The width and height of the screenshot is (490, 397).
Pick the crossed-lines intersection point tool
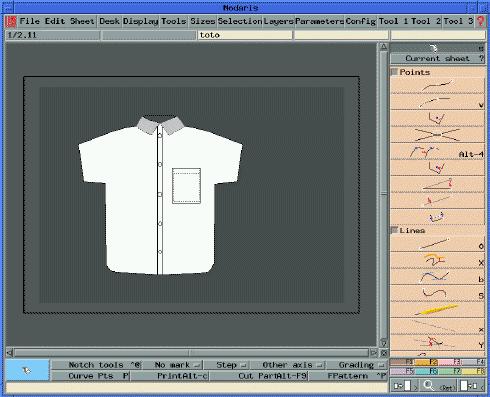pyautogui.click(x=437, y=134)
